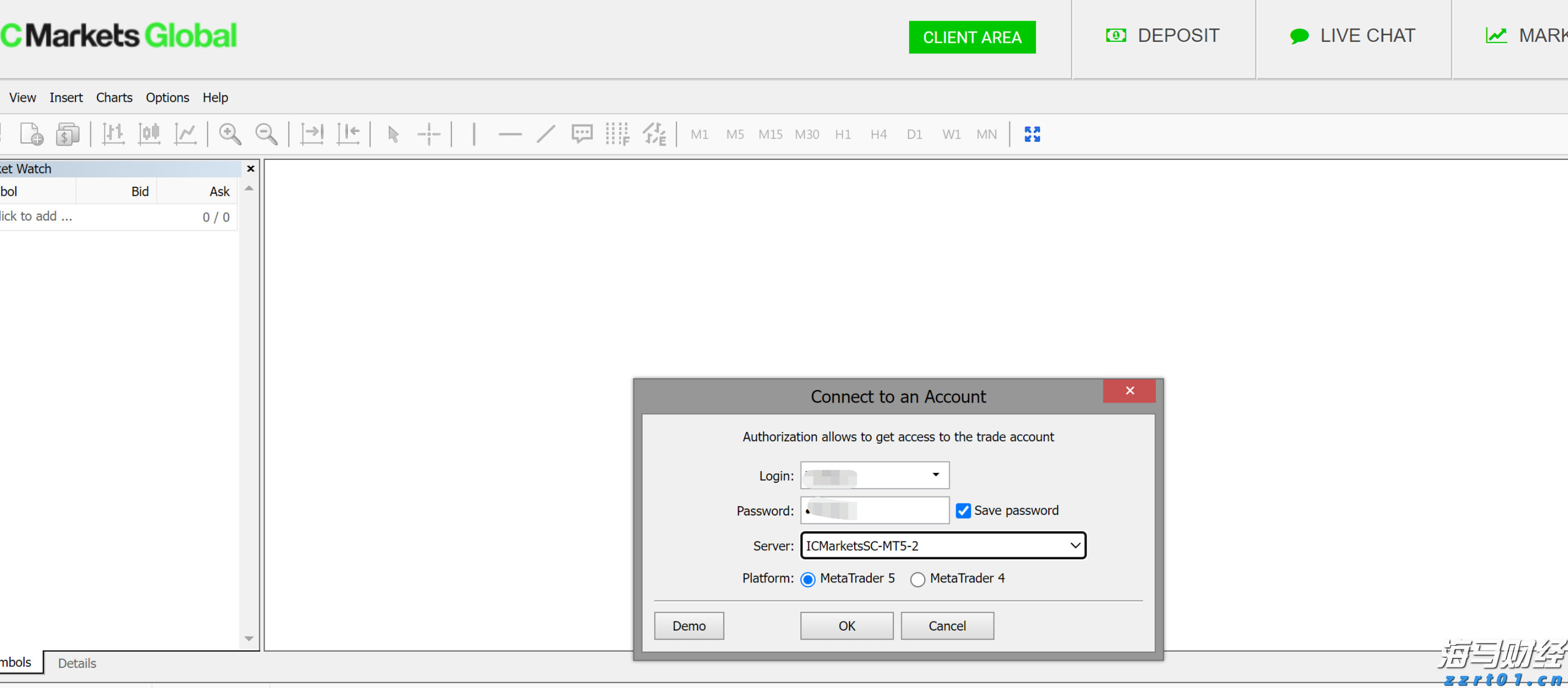This screenshot has height=688, width=1568.
Task: Toggle fullscreen mode icon
Action: (x=1032, y=134)
